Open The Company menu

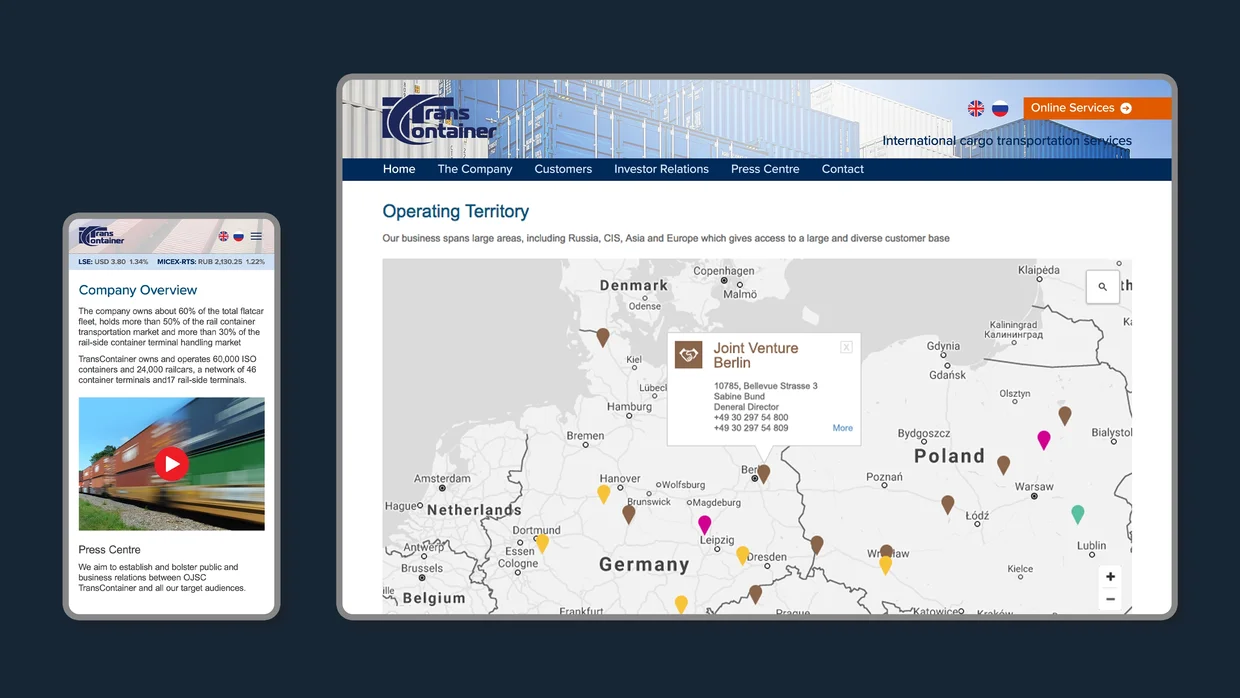[x=474, y=169]
